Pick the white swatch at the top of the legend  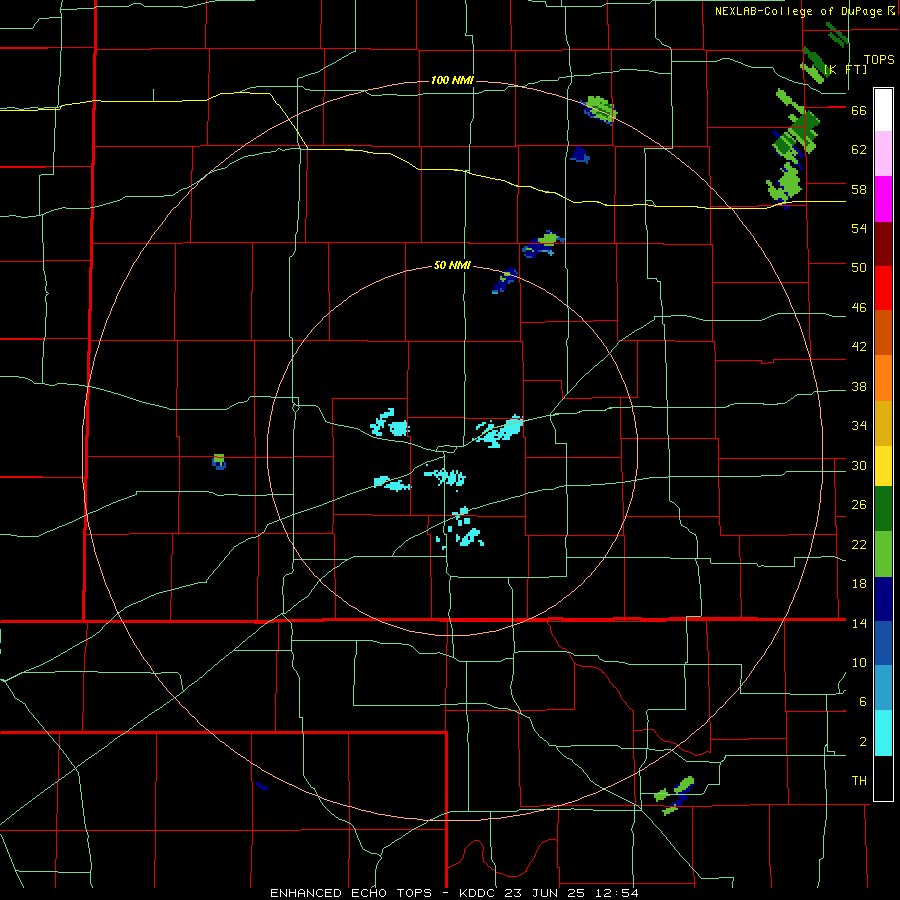tap(883, 110)
